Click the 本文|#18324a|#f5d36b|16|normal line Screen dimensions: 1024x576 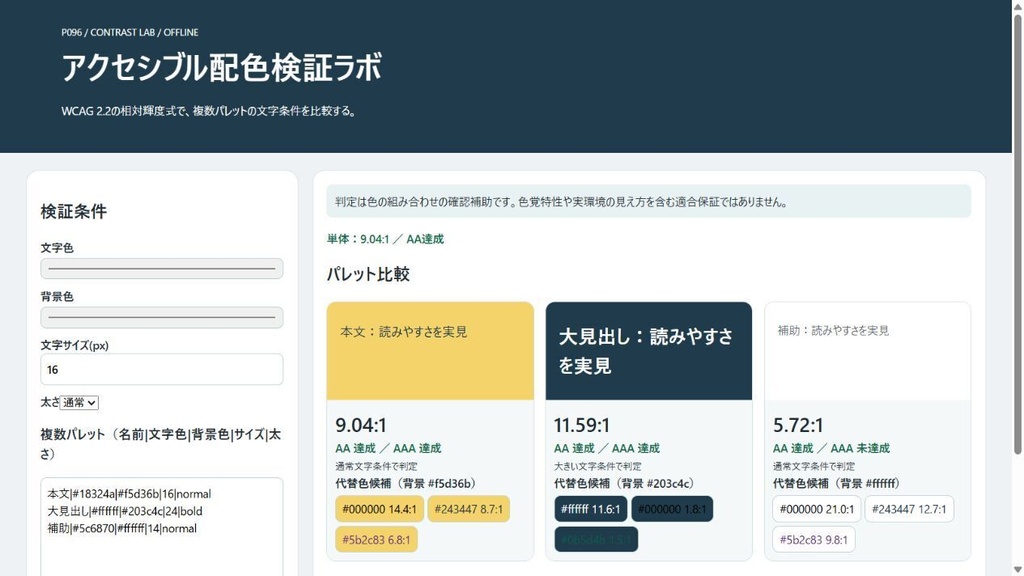coord(129,494)
